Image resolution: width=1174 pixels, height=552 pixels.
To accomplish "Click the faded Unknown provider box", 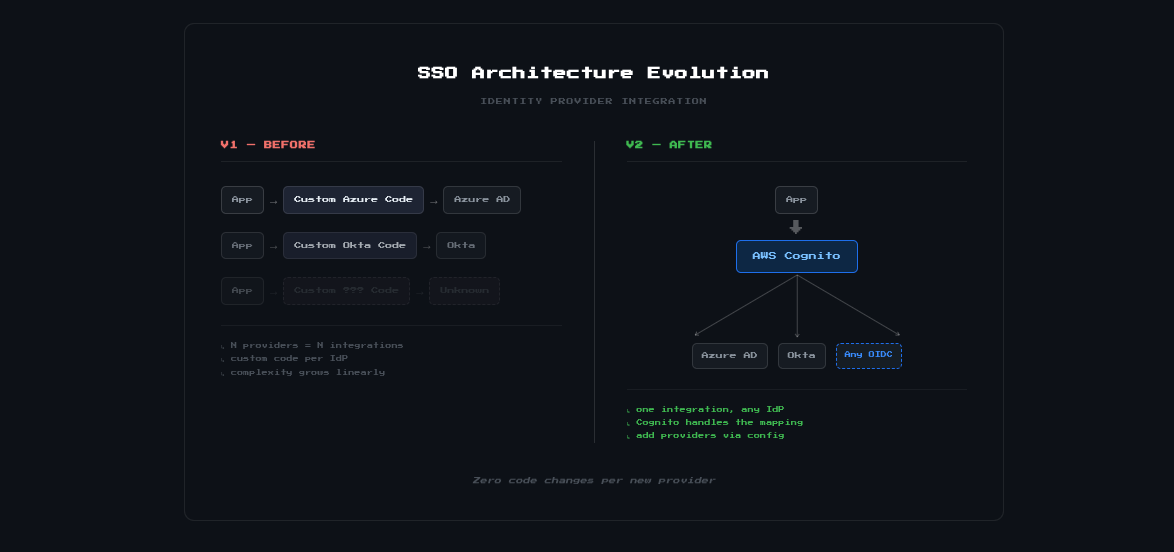I will click(x=464, y=291).
